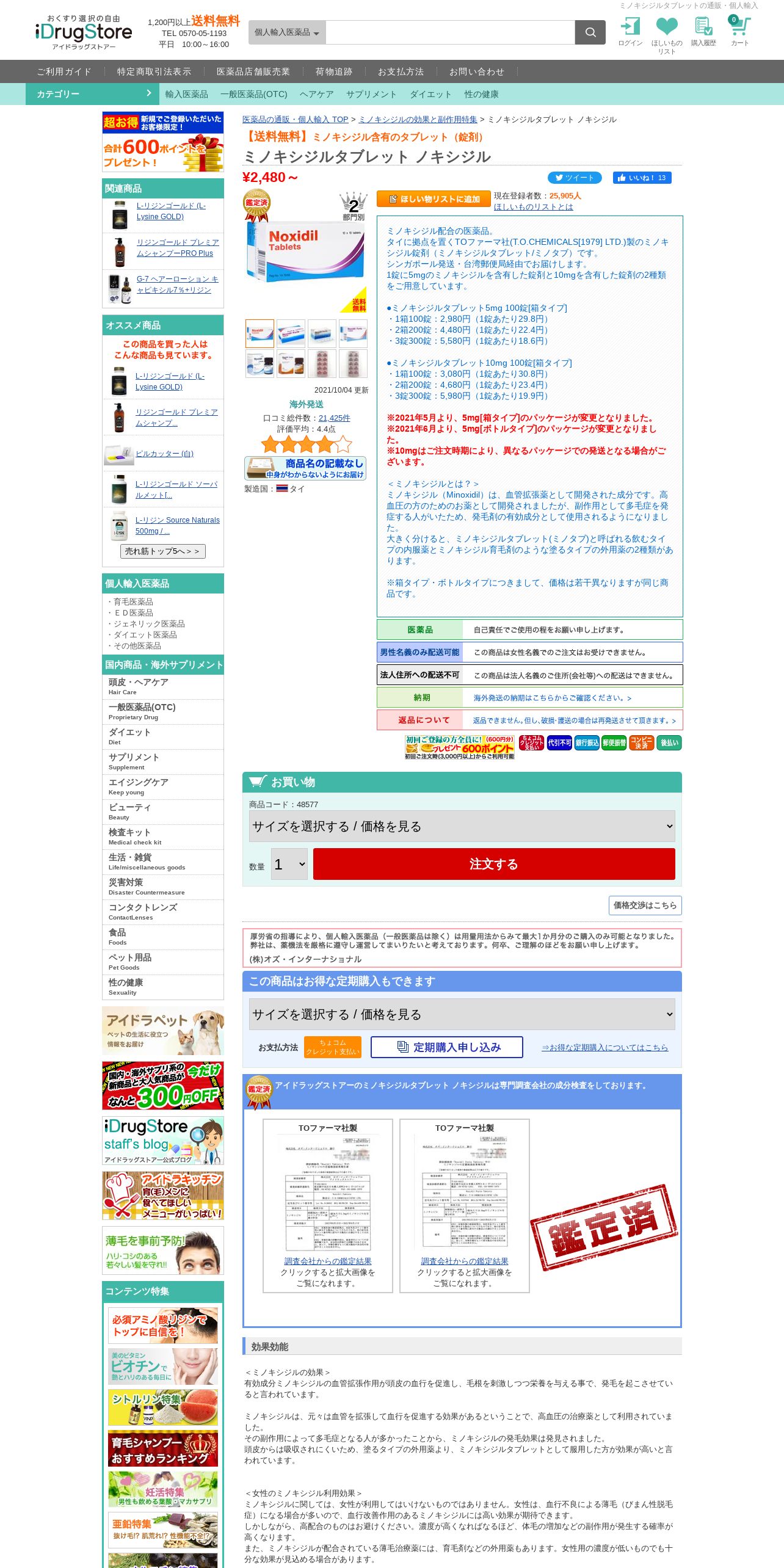Open お得な定期購入についてはこちら link
The width and height of the screenshot is (784, 1568).
pyautogui.click(x=604, y=1047)
